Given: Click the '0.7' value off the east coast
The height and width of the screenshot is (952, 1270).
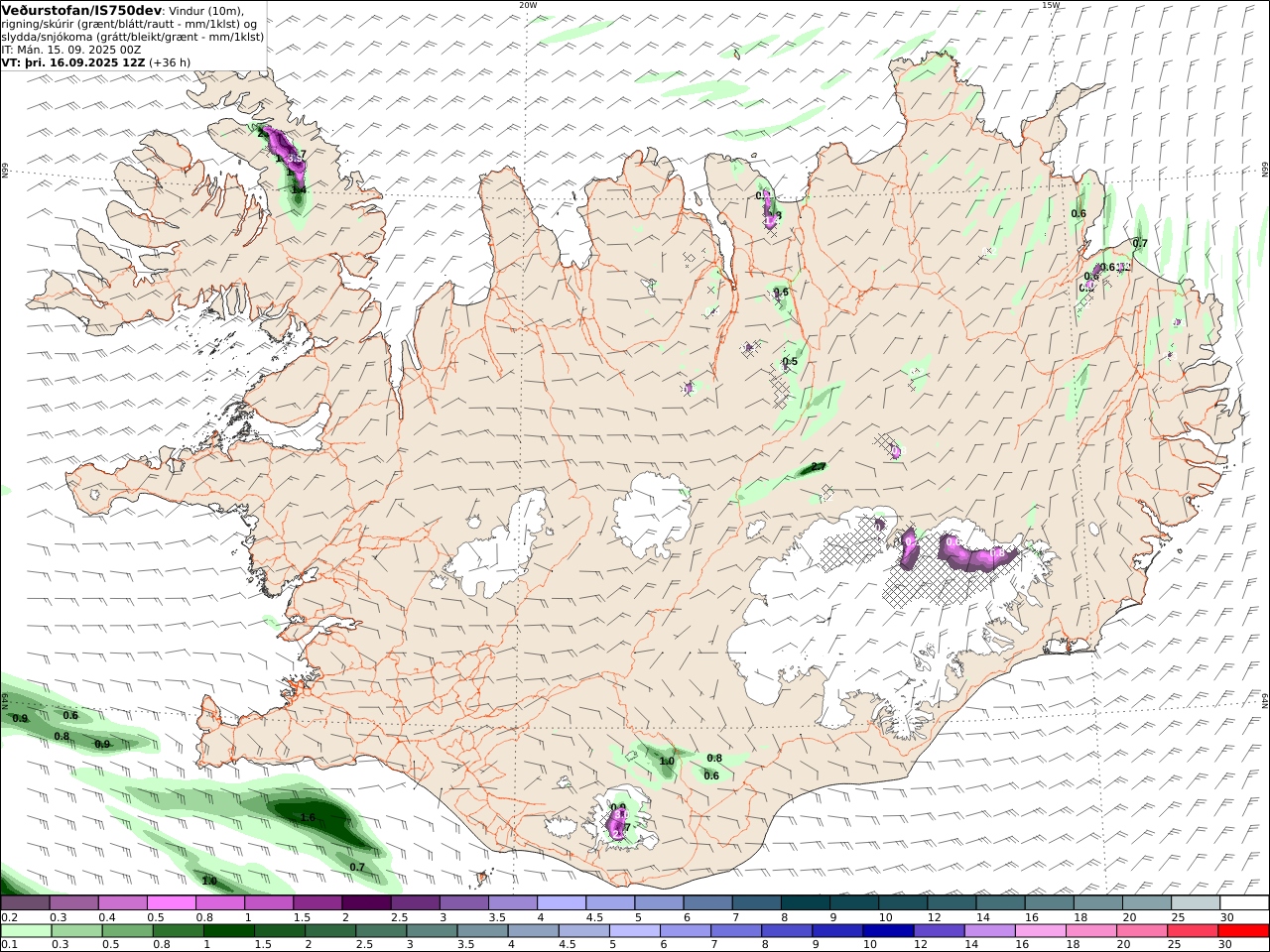Looking at the screenshot, I should point(1140,243).
